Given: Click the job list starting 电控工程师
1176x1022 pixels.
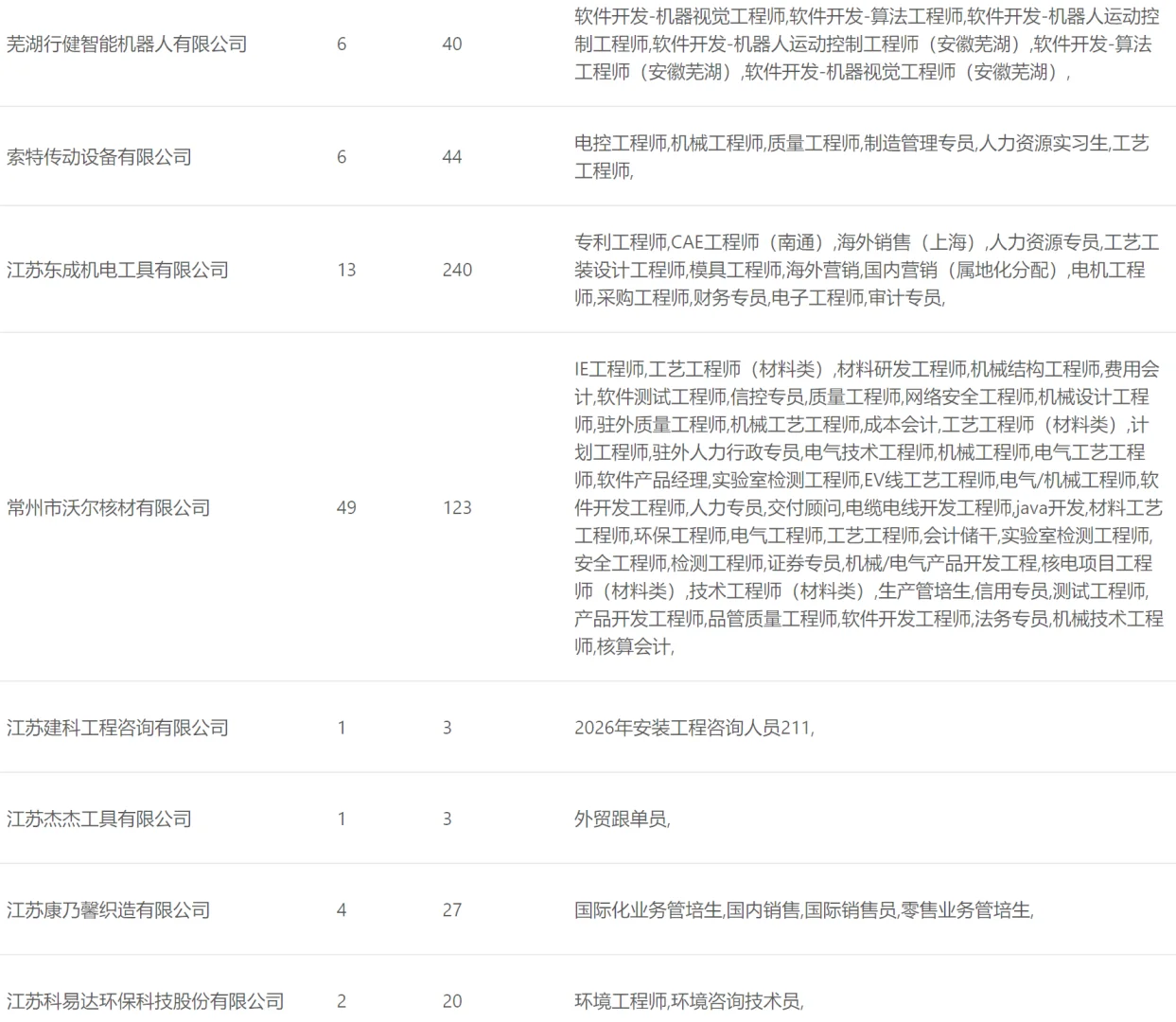Looking at the screenshot, I should click(x=862, y=157).
